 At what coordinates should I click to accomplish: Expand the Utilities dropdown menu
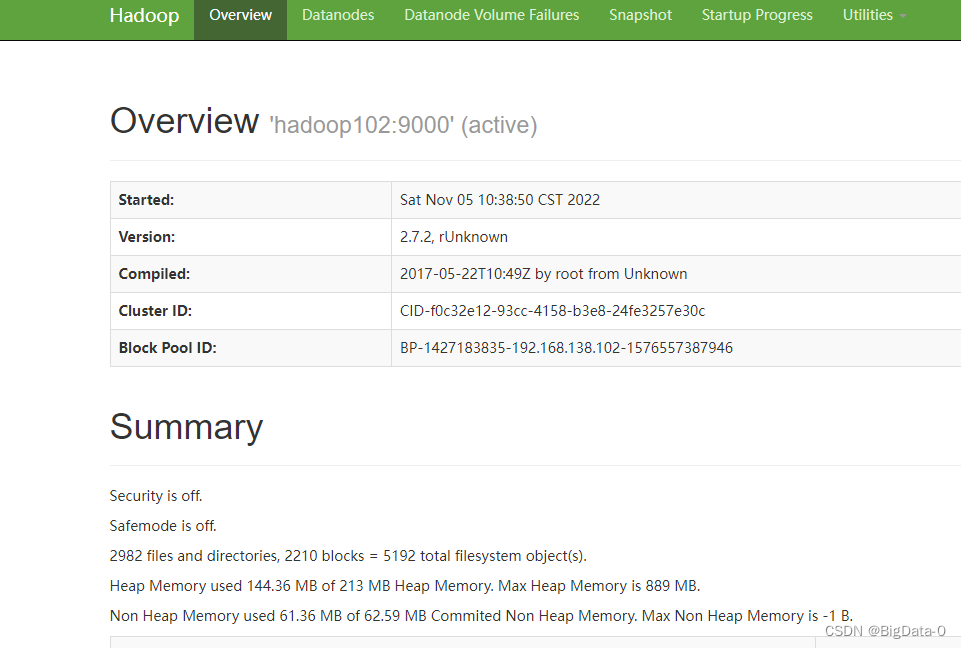874,15
